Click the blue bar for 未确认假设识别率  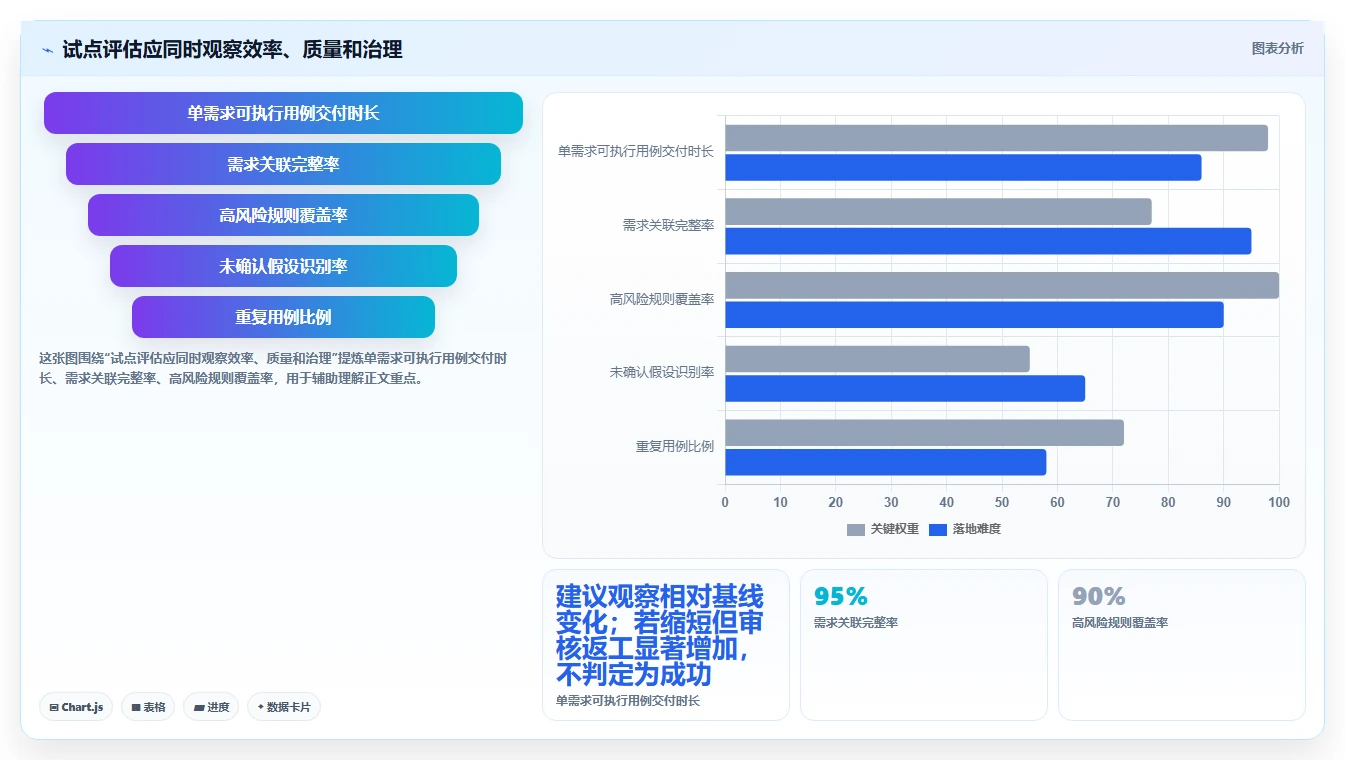[x=905, y=388]
